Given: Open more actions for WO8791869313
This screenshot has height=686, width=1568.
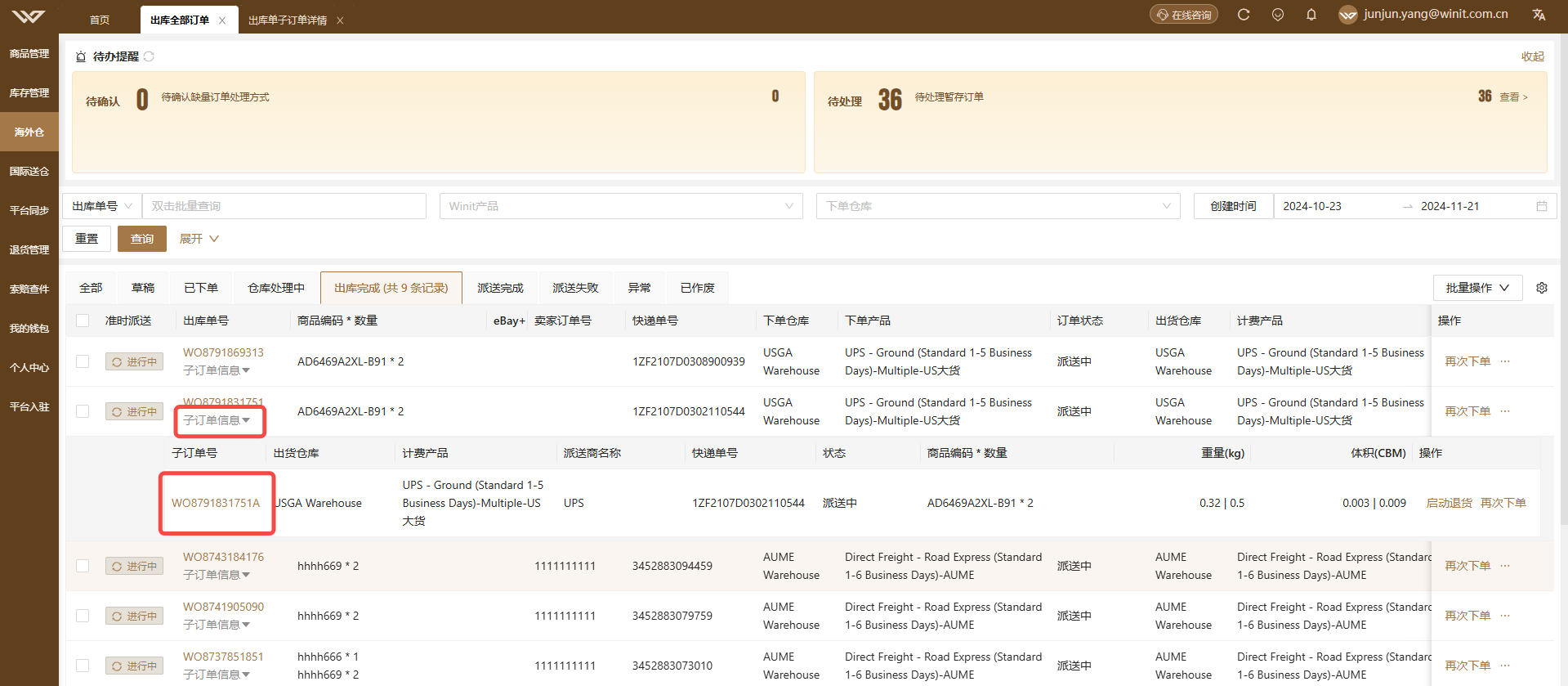Looking at the screenshot, I should pyautogui.click(x=1505, y=361).
